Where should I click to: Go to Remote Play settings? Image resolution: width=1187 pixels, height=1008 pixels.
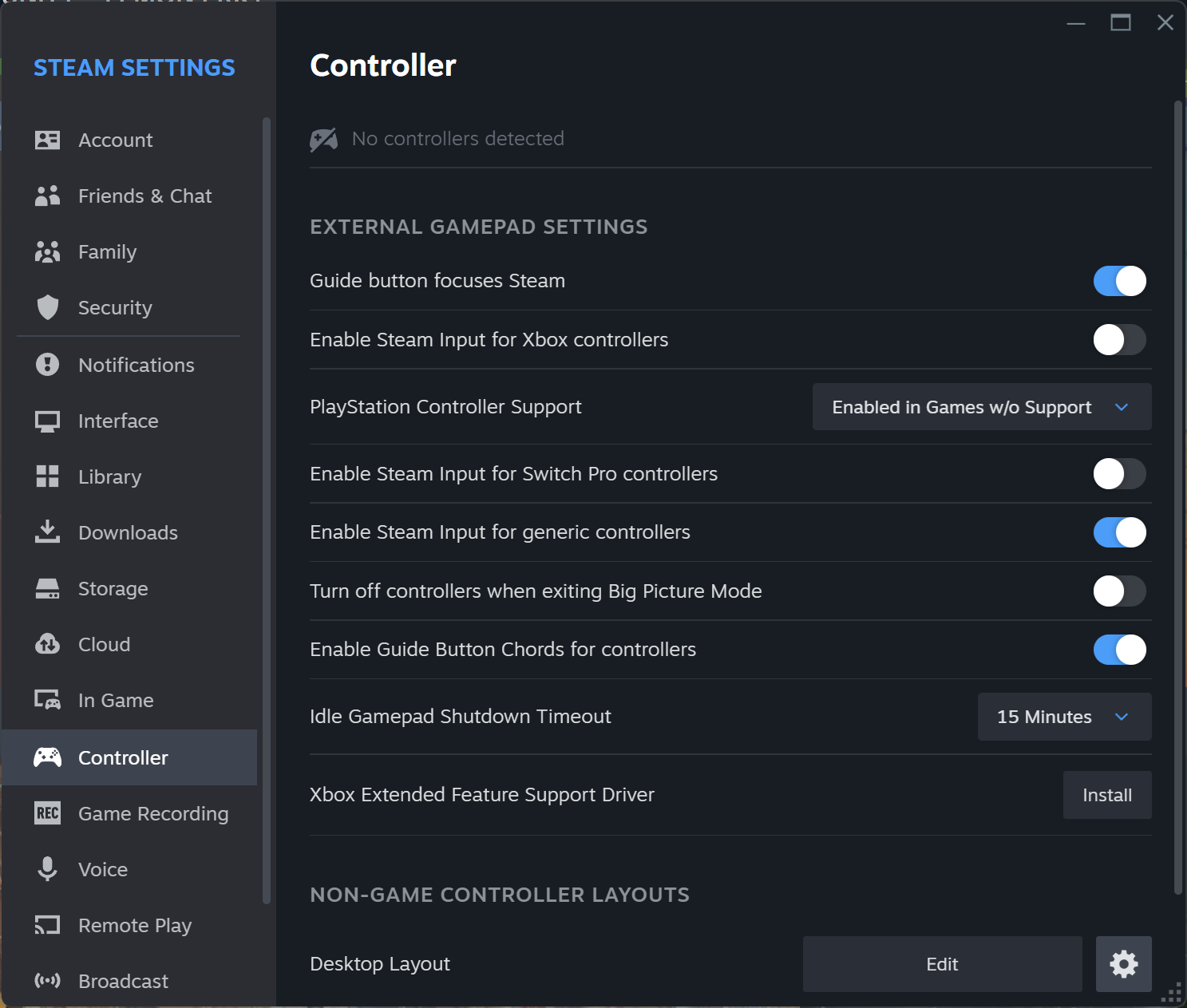(135, 926)
